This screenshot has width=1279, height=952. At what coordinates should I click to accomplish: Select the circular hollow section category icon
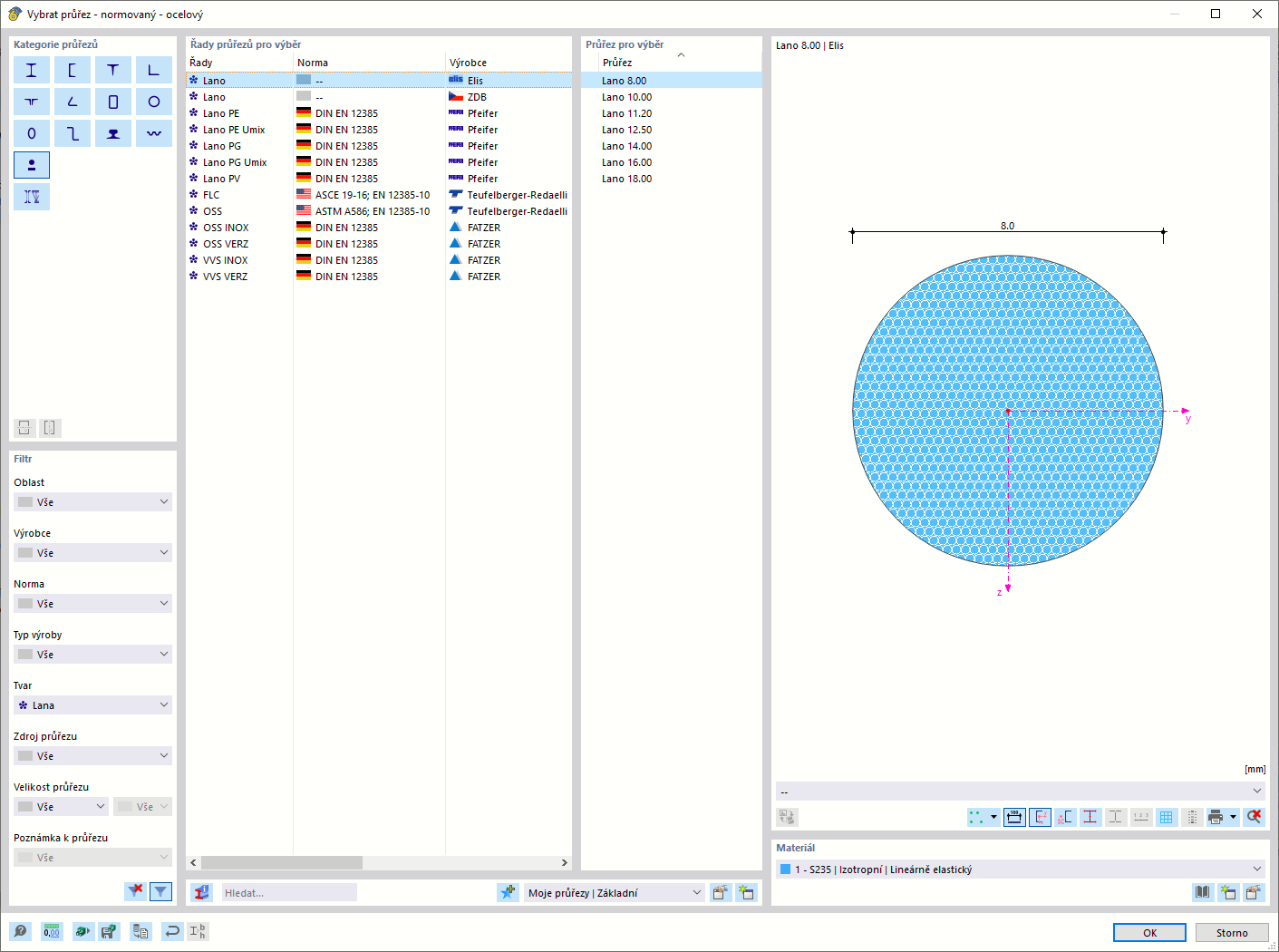point(154,102)
